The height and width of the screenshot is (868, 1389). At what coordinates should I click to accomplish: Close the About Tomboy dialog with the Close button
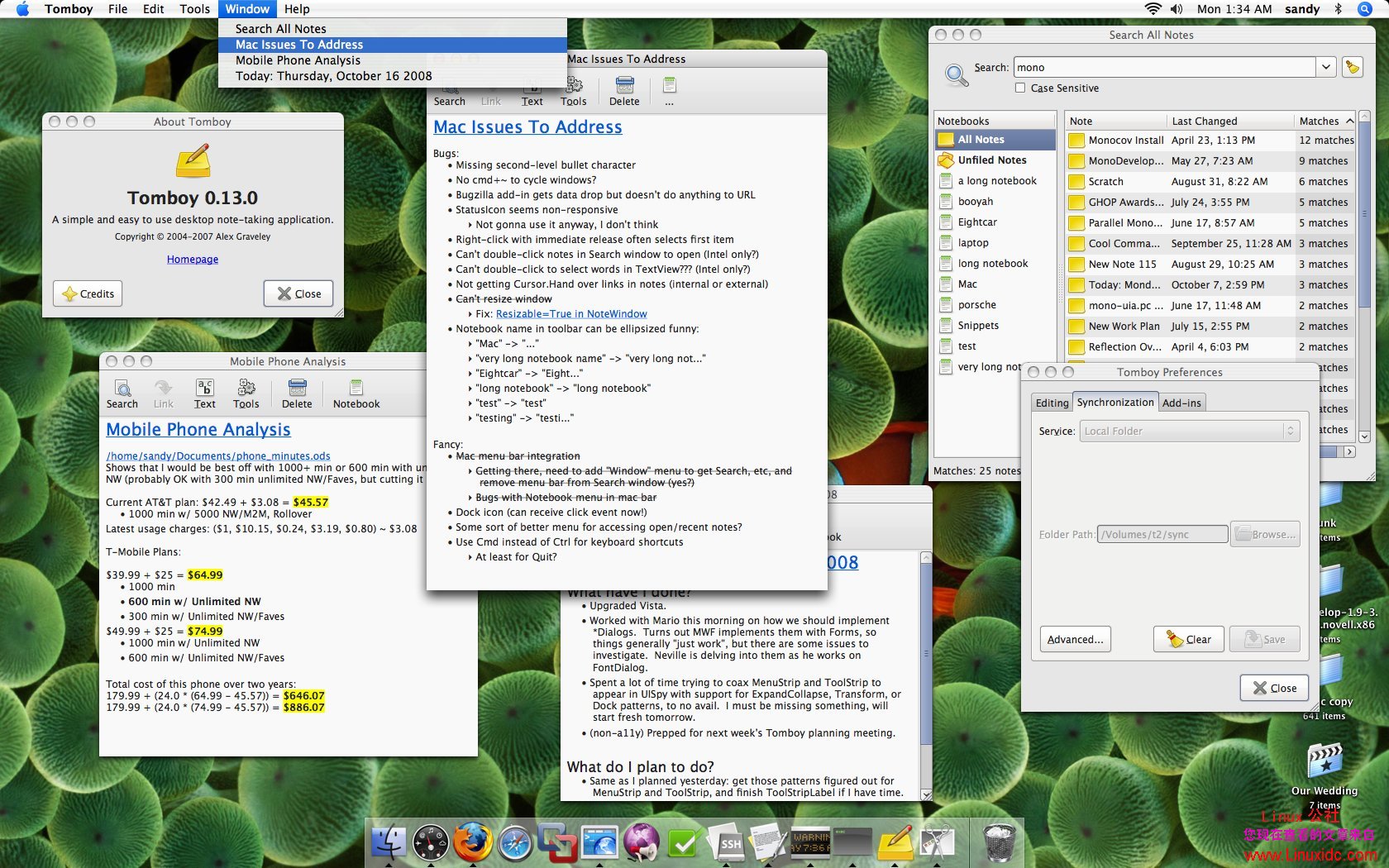[298, 293]
